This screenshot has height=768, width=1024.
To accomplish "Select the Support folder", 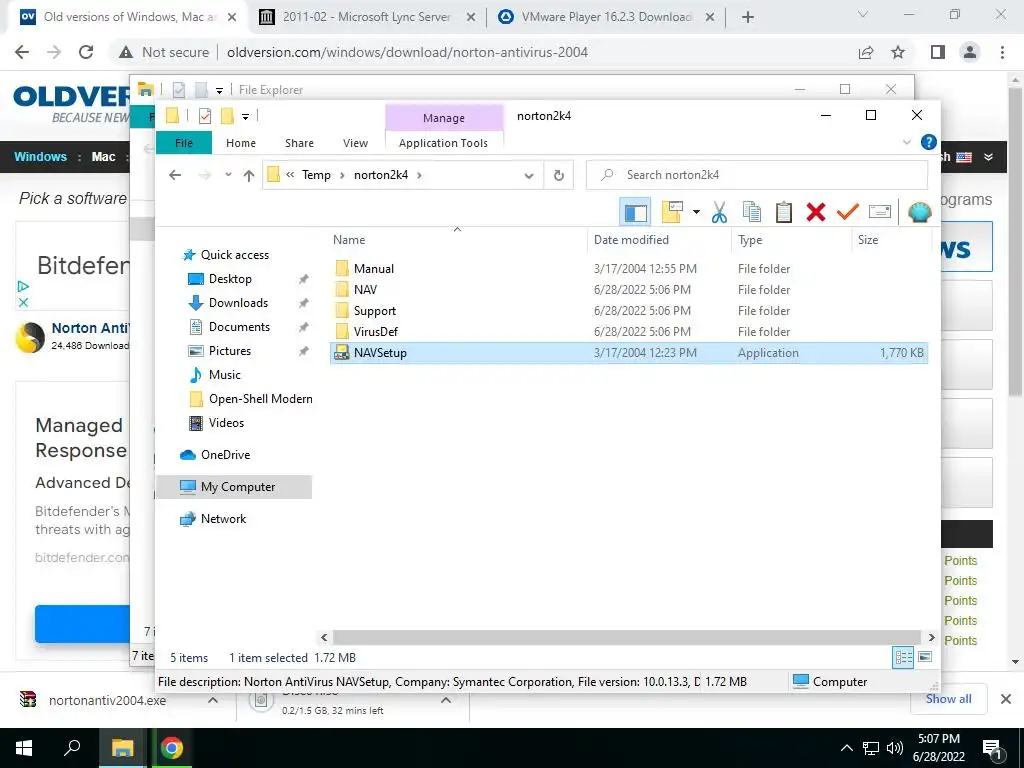I will (375, 311).
